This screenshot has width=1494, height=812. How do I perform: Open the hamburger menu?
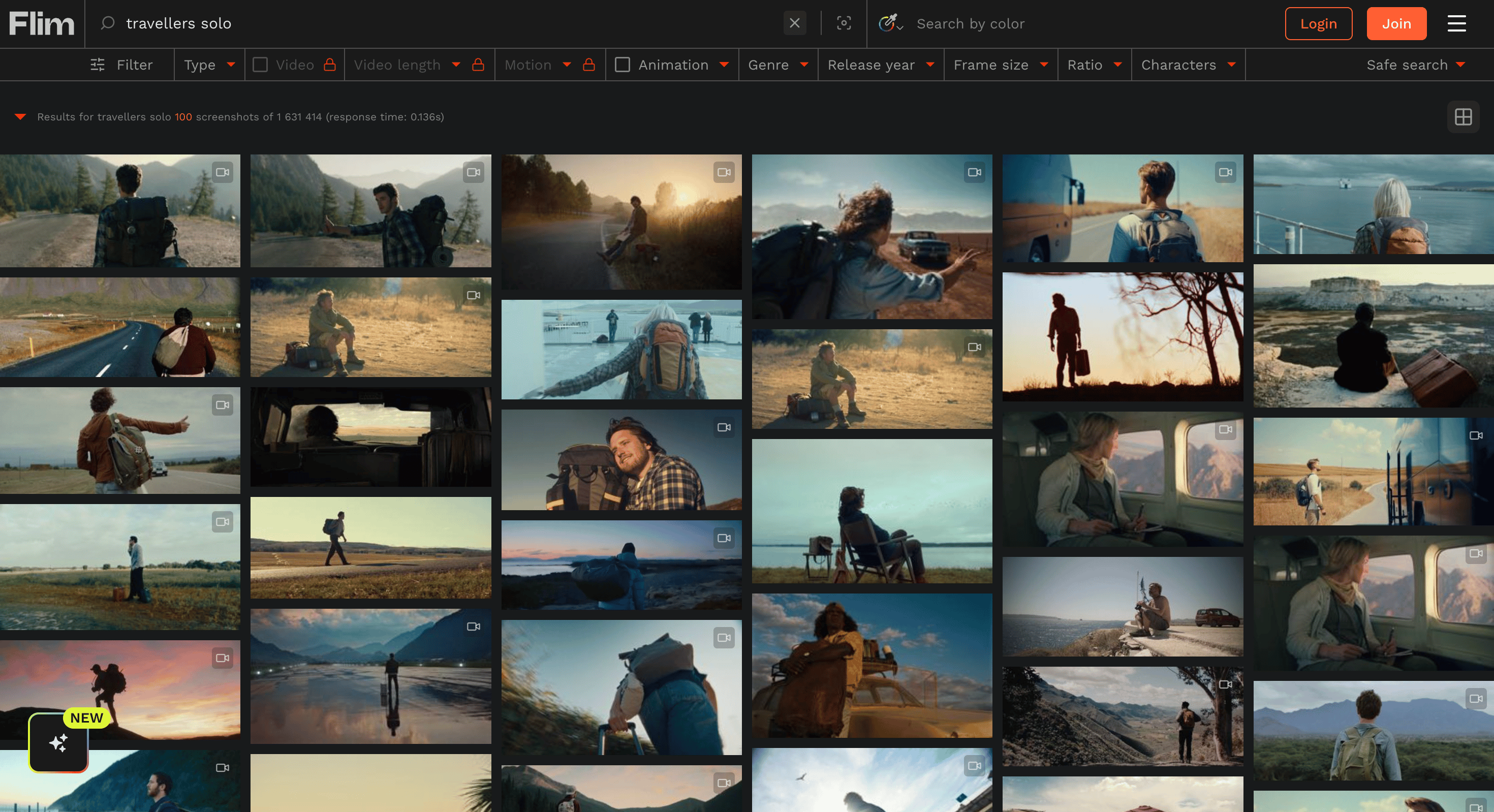tap(1456, 24)
